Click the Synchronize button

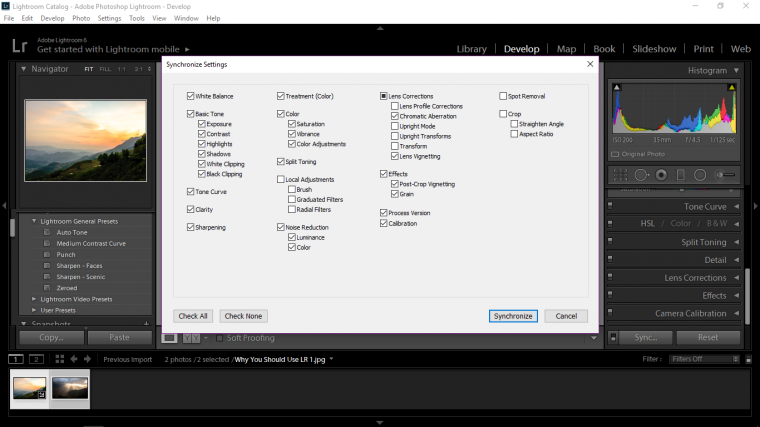[x=513, y=316]
